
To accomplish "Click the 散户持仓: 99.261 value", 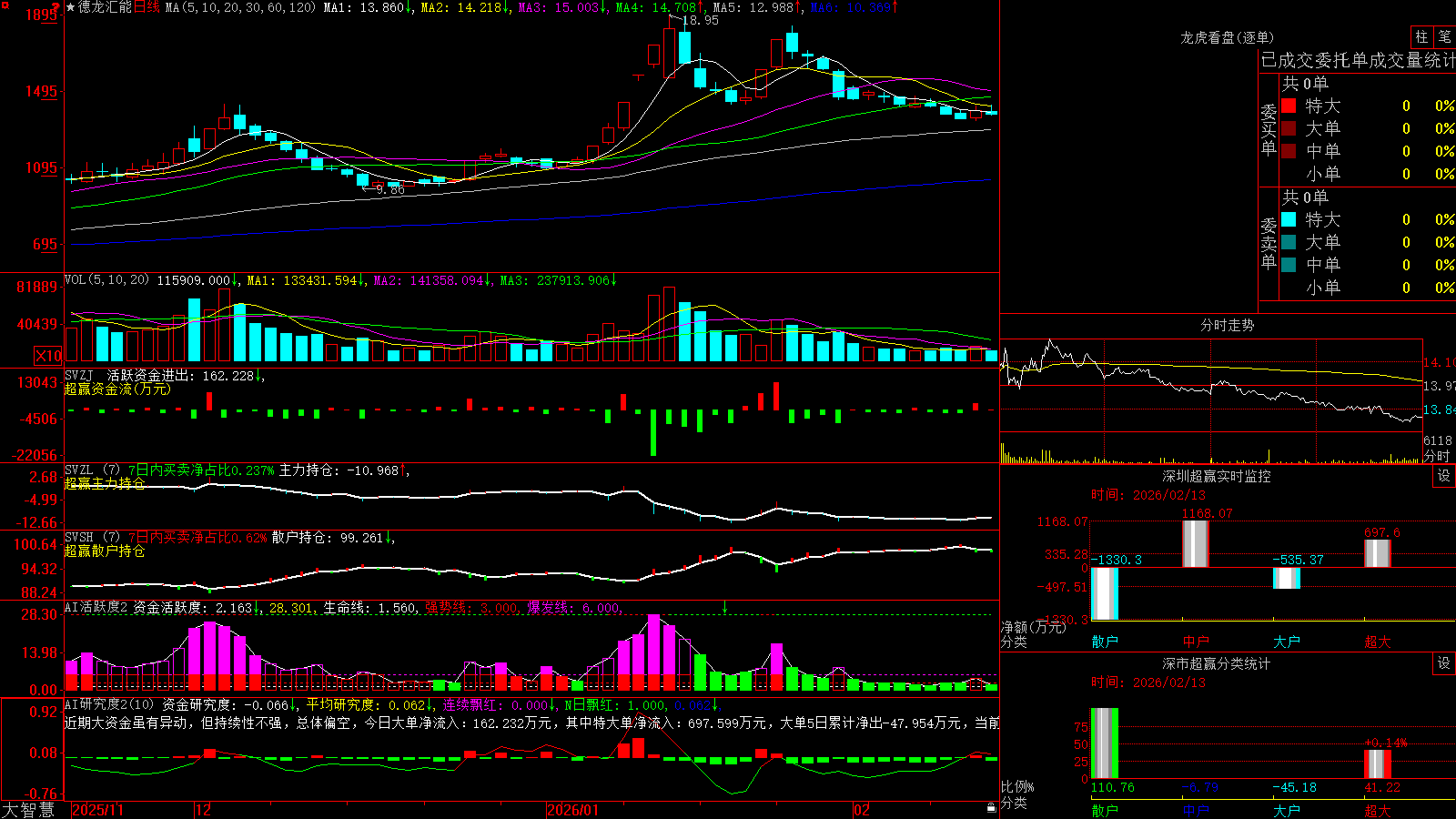I will [x=328, y=538].
